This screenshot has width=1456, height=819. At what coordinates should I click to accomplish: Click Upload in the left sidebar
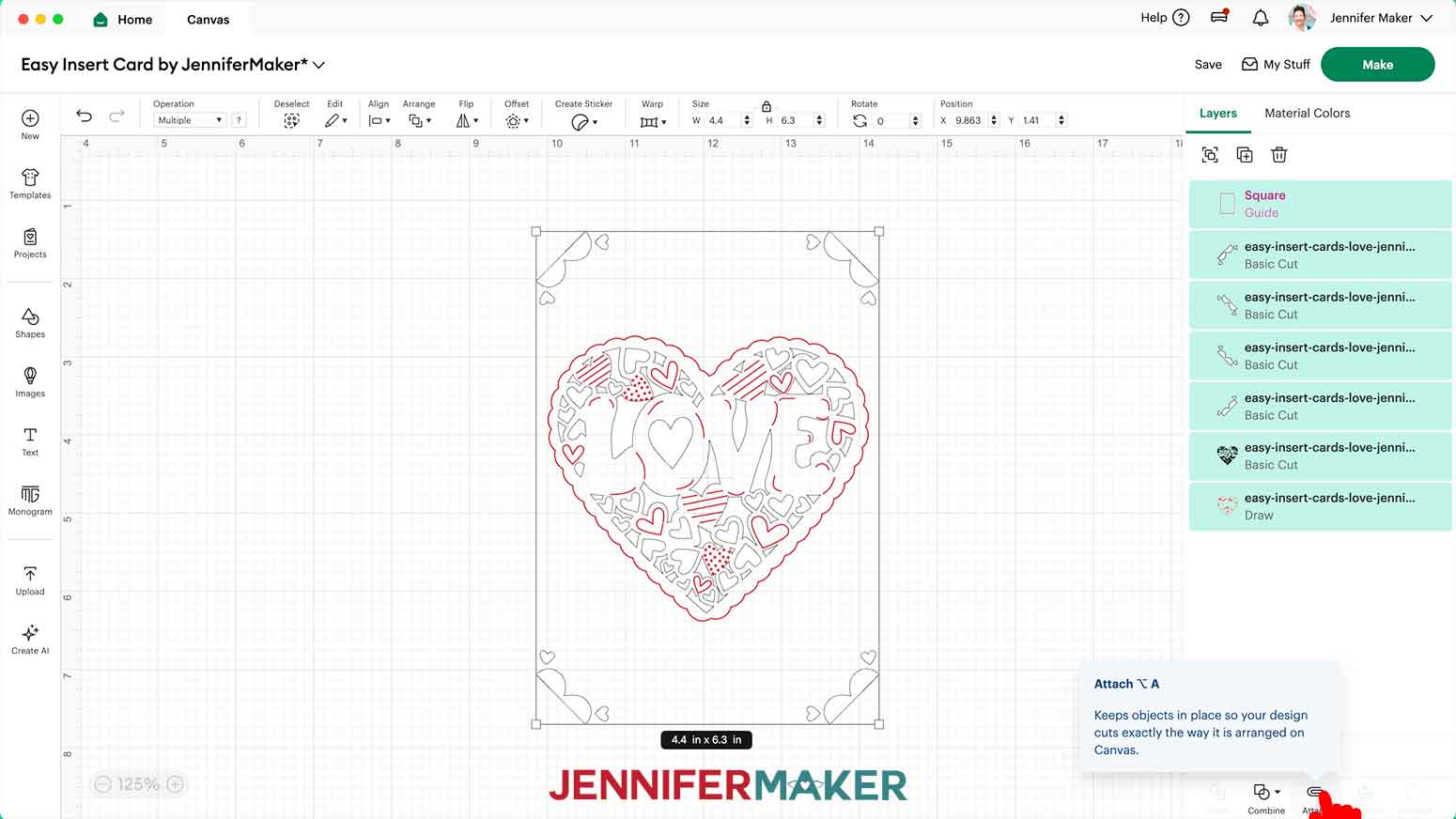point(30,579)
